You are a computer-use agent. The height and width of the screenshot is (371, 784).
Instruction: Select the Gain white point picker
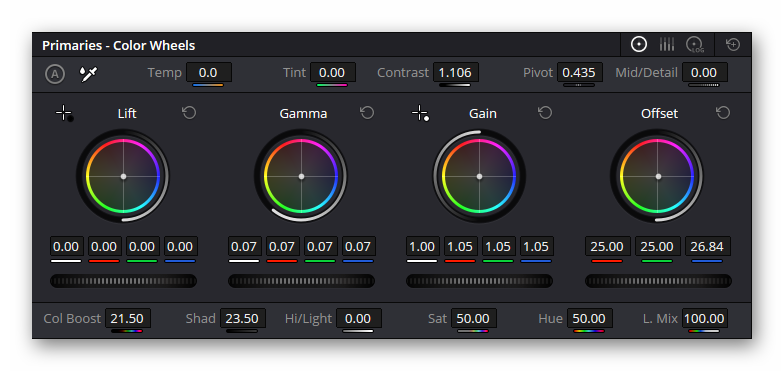coord(420,114)
